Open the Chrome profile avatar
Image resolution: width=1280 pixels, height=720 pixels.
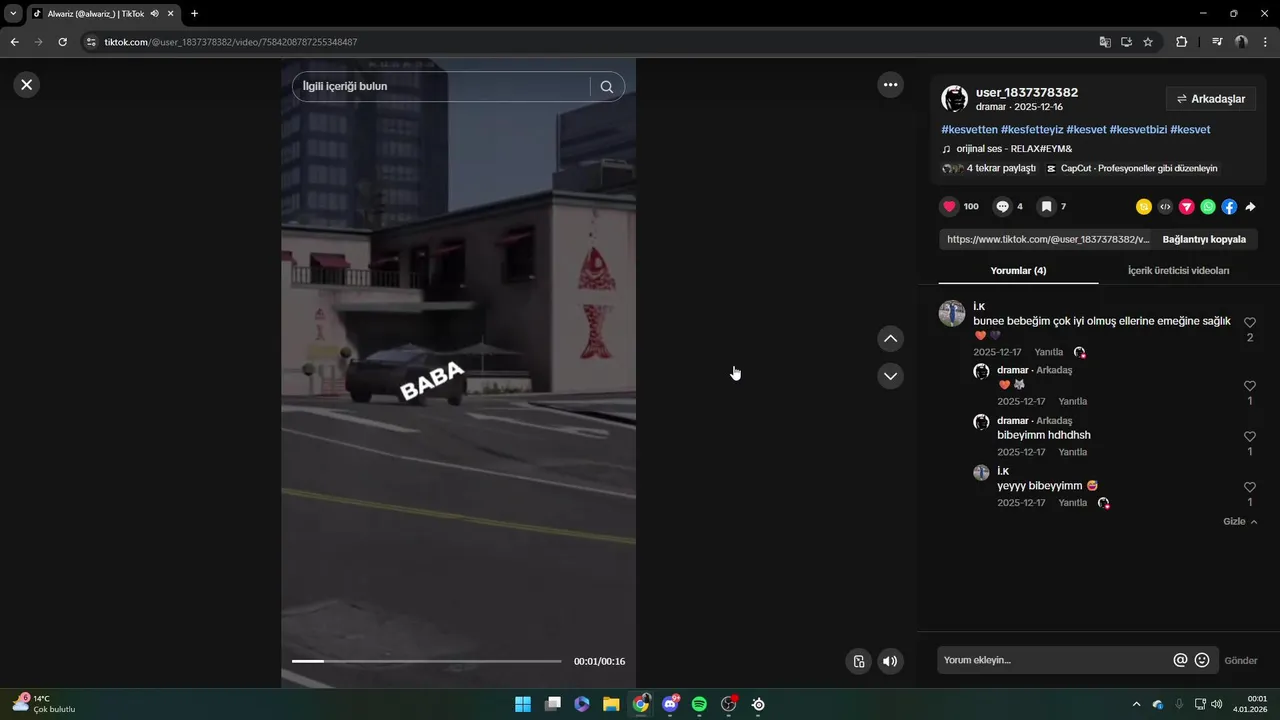pos(1241,42)
